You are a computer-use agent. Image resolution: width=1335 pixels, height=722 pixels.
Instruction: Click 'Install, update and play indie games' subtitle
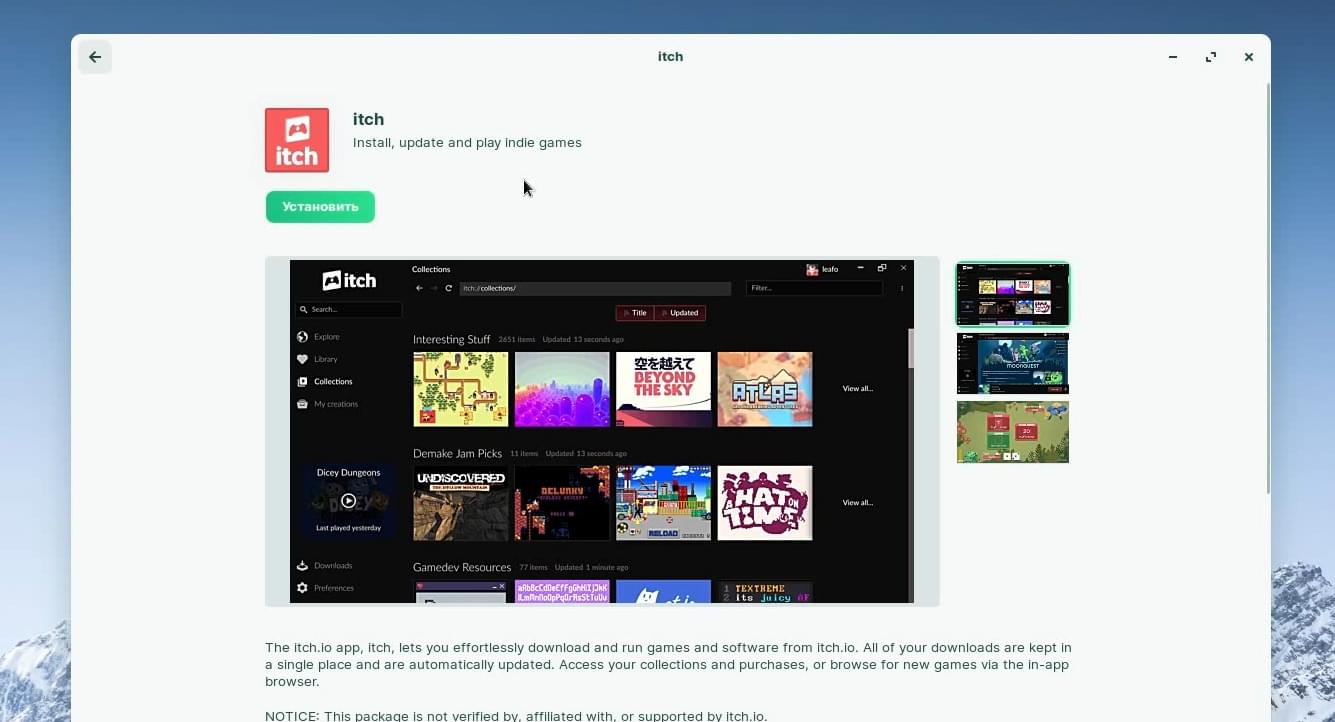467,143
